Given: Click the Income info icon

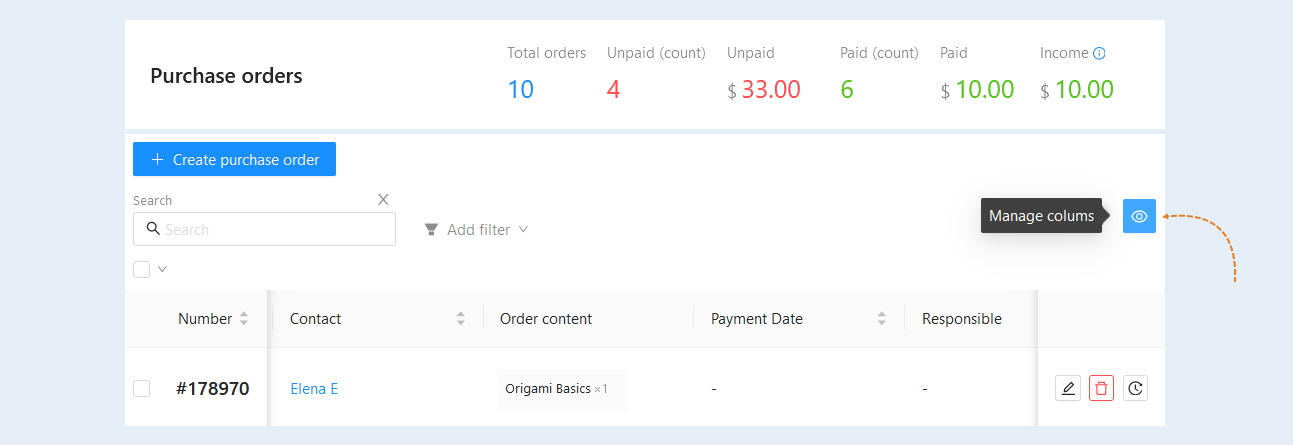Looking at the screenshot, I should click(x=1100, y=53).
